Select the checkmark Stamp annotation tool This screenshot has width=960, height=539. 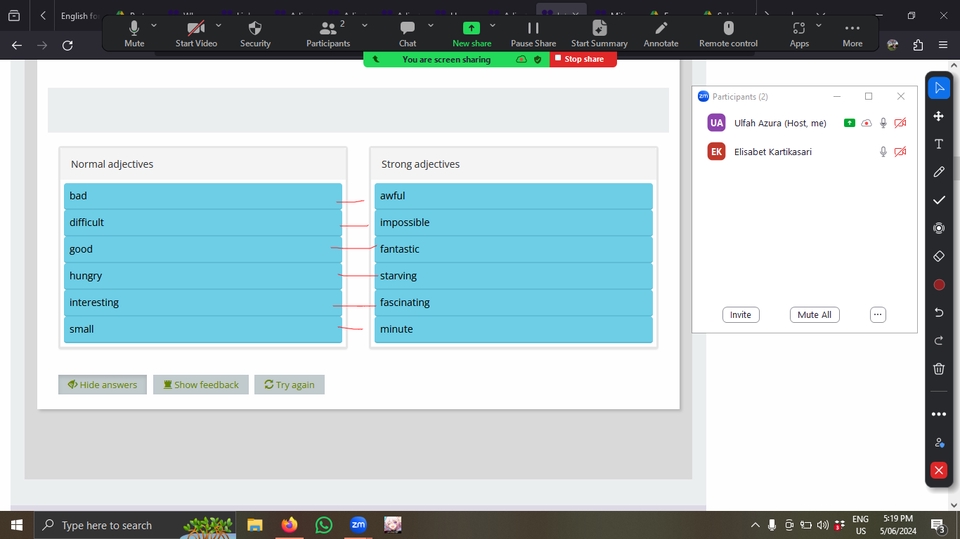939,200
